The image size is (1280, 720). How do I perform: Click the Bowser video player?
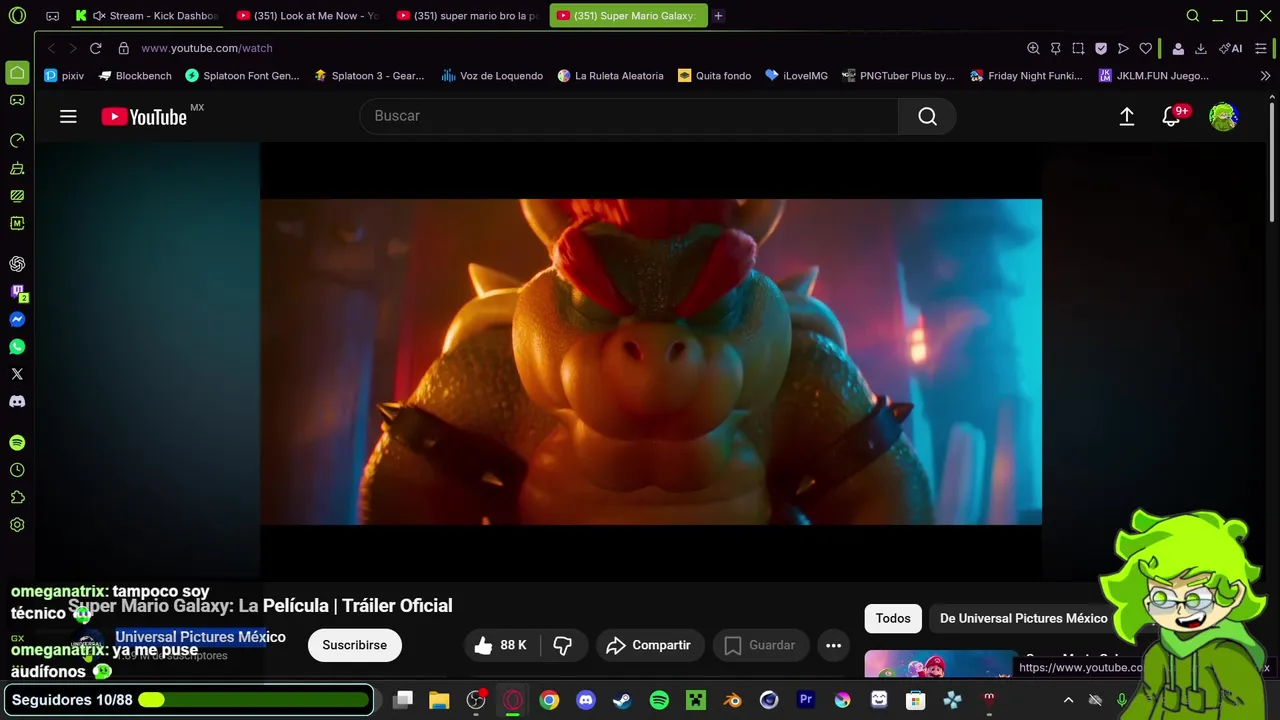(651, 361)
